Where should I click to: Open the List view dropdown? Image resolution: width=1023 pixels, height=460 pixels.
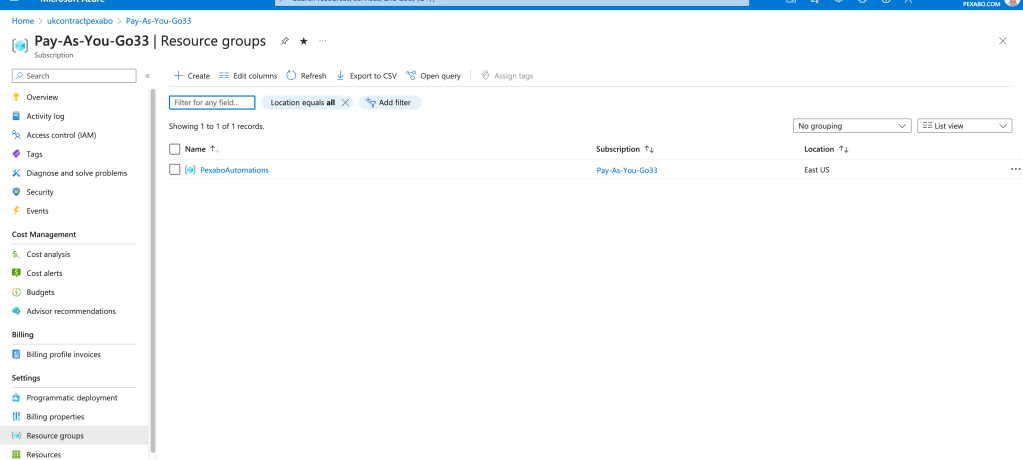[965, 126]
